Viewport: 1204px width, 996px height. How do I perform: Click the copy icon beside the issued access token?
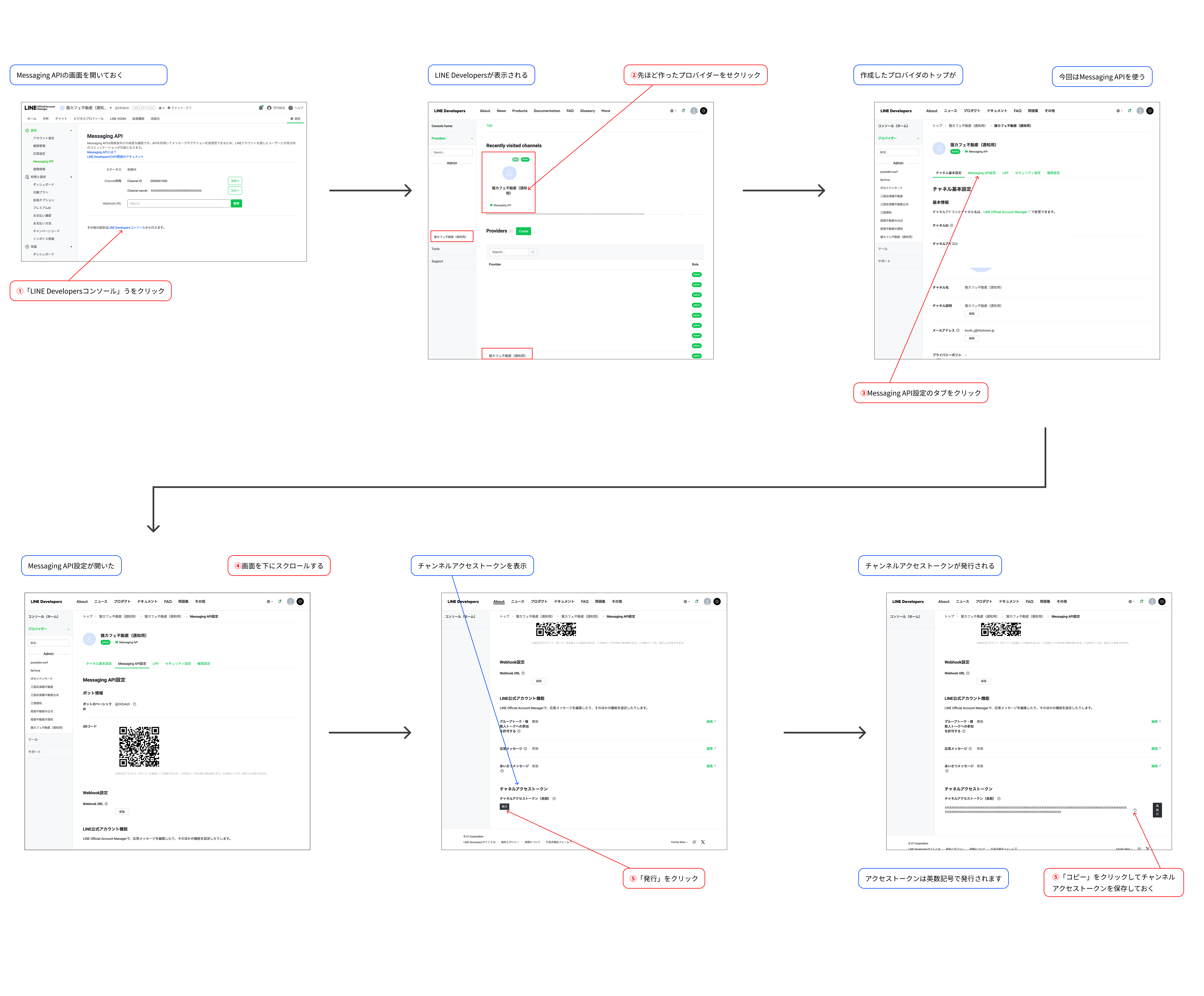point(1135,810)
